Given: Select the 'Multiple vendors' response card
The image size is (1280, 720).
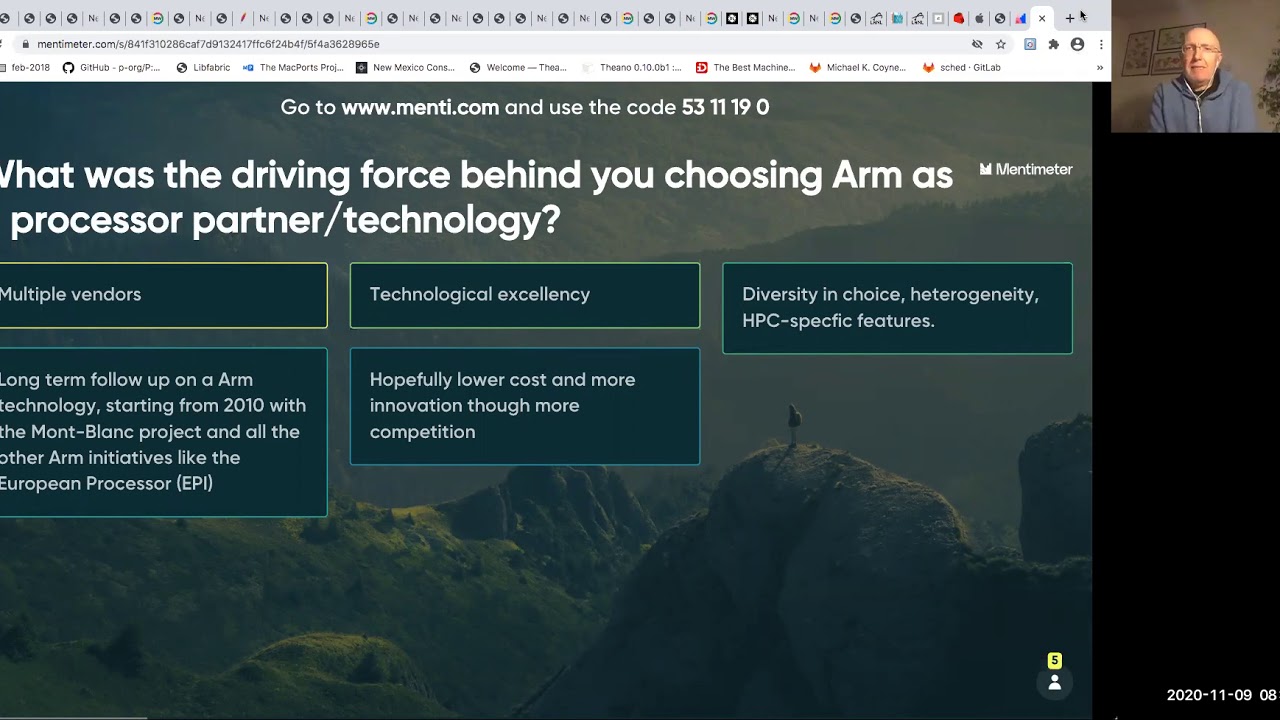Looking at the screenshot, I should pos(163,295).
